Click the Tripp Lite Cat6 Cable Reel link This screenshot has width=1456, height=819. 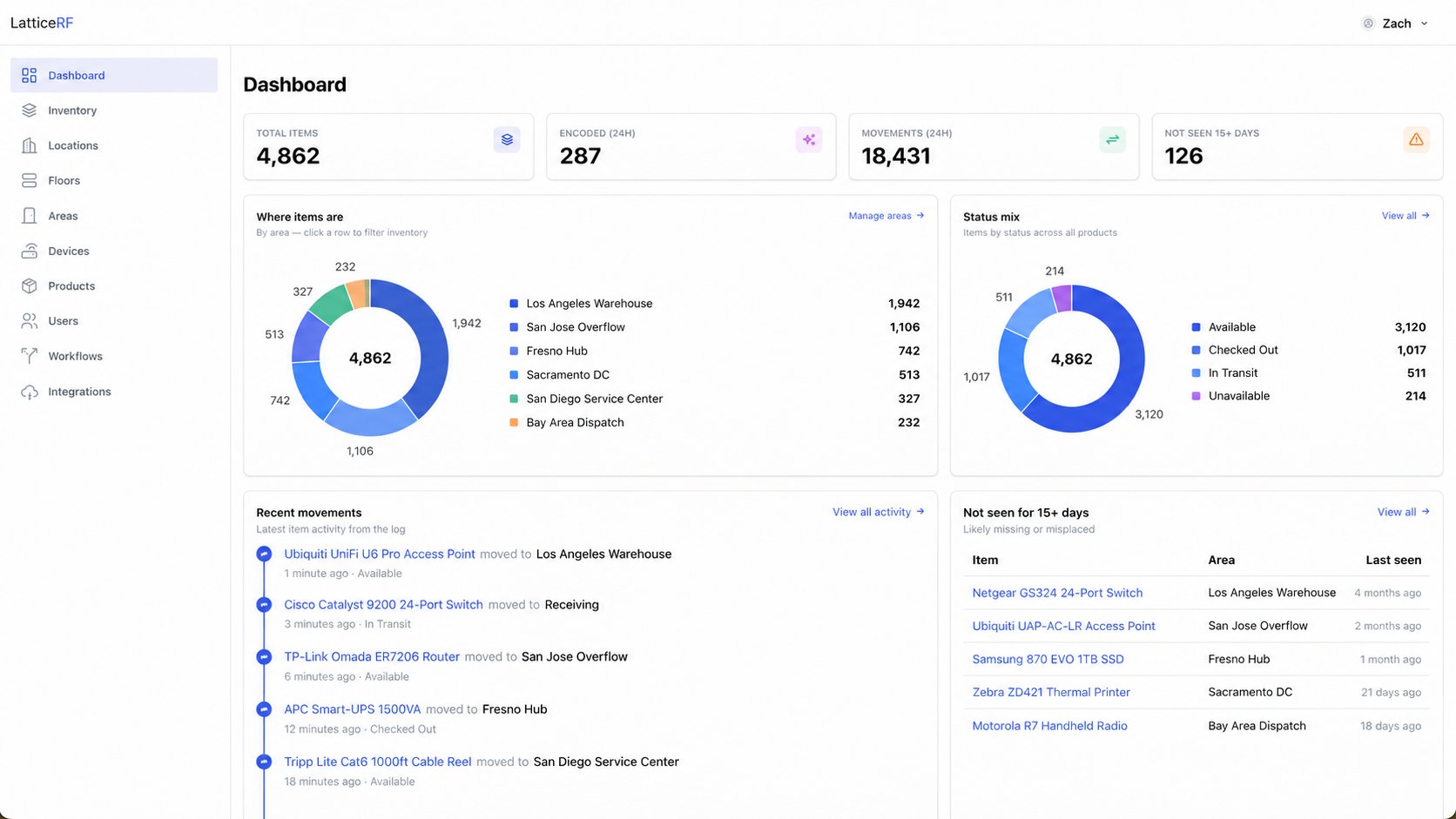coord(378,762)
